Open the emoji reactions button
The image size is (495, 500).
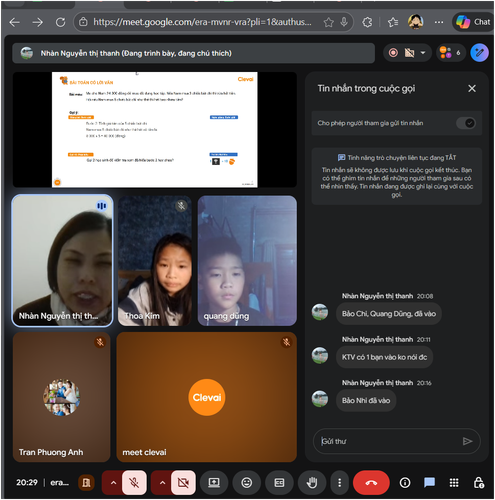[x=247, y=482]
